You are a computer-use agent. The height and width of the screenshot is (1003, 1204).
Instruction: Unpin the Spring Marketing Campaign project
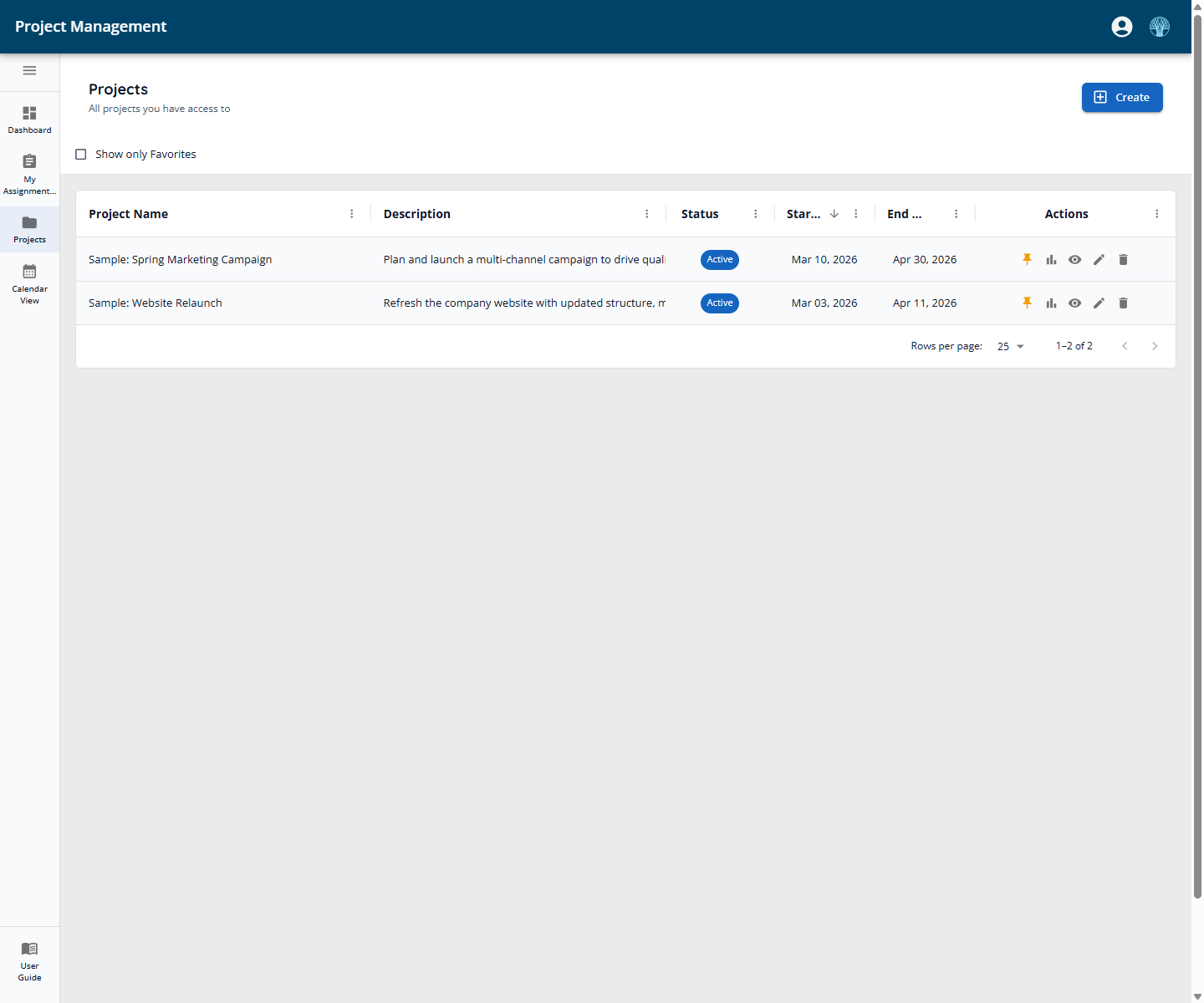[1027, 260]
